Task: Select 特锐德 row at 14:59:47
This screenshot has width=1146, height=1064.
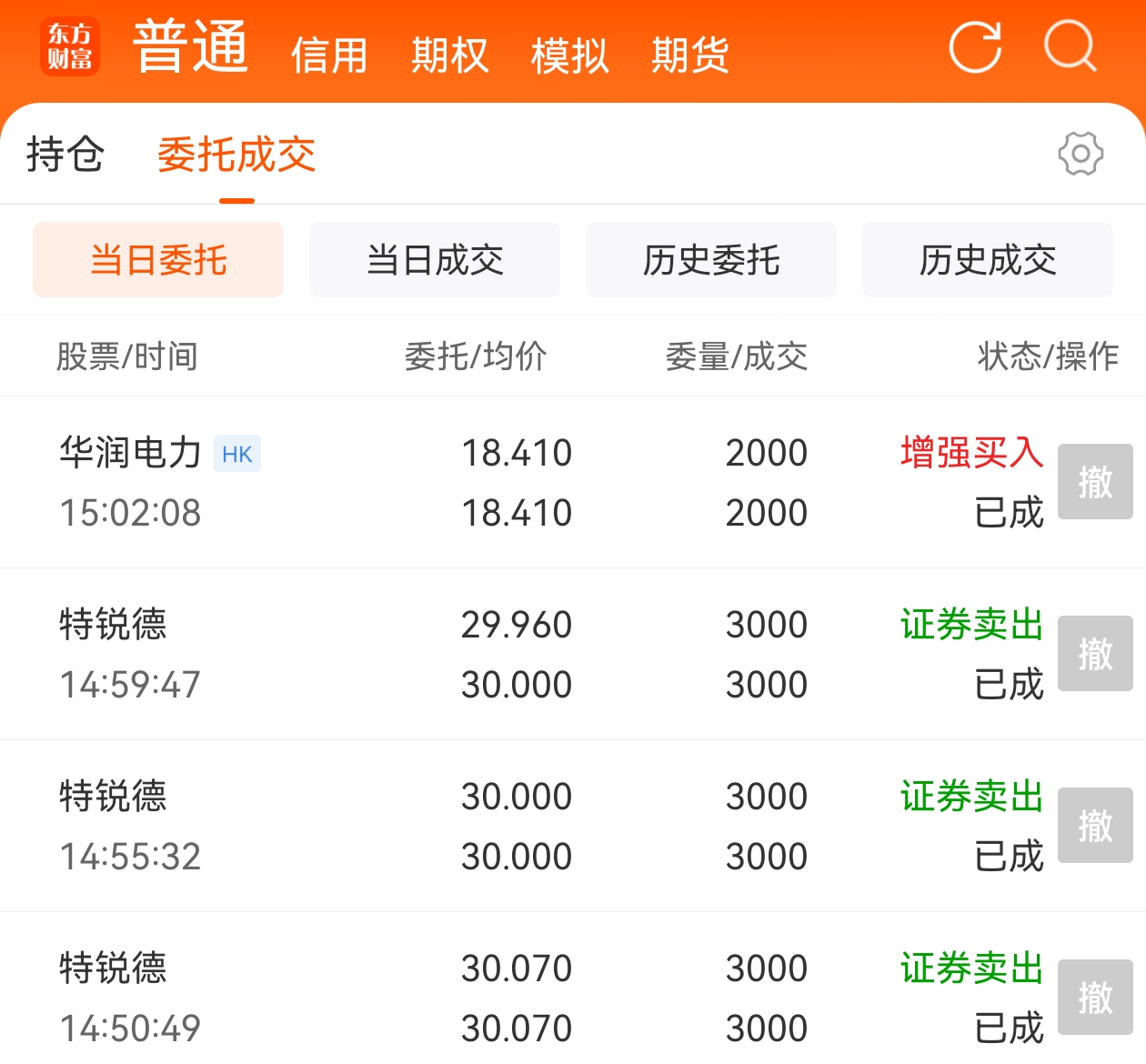Action: (573, 654)
